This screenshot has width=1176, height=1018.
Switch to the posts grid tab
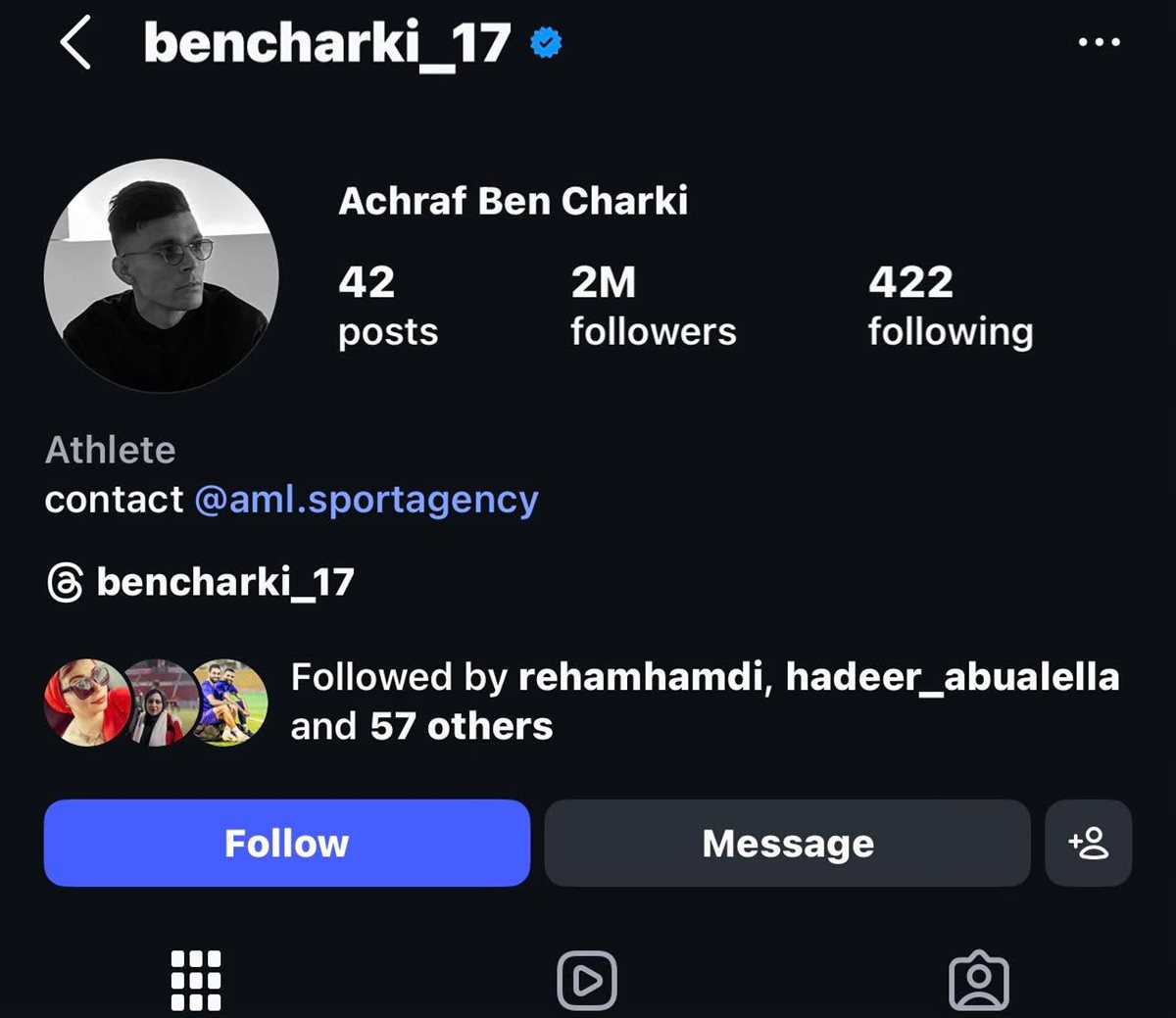pyautogui.click(x=196, y=980)
